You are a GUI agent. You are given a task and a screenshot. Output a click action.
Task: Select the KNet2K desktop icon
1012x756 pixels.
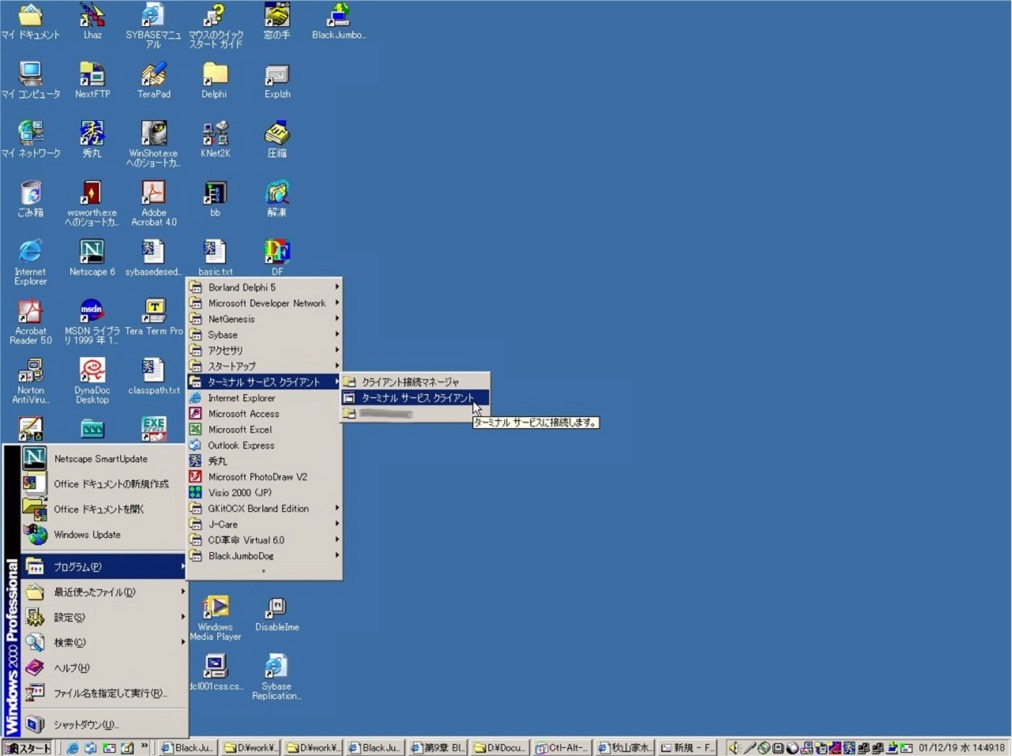215,139
